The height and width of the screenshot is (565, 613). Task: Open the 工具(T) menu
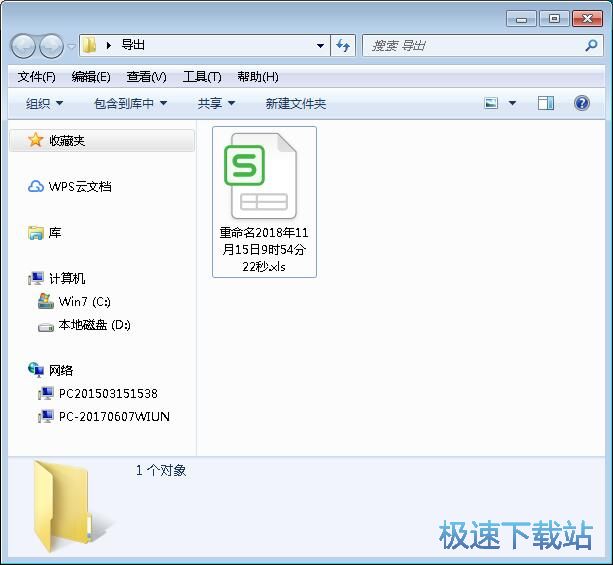point(202,77)
